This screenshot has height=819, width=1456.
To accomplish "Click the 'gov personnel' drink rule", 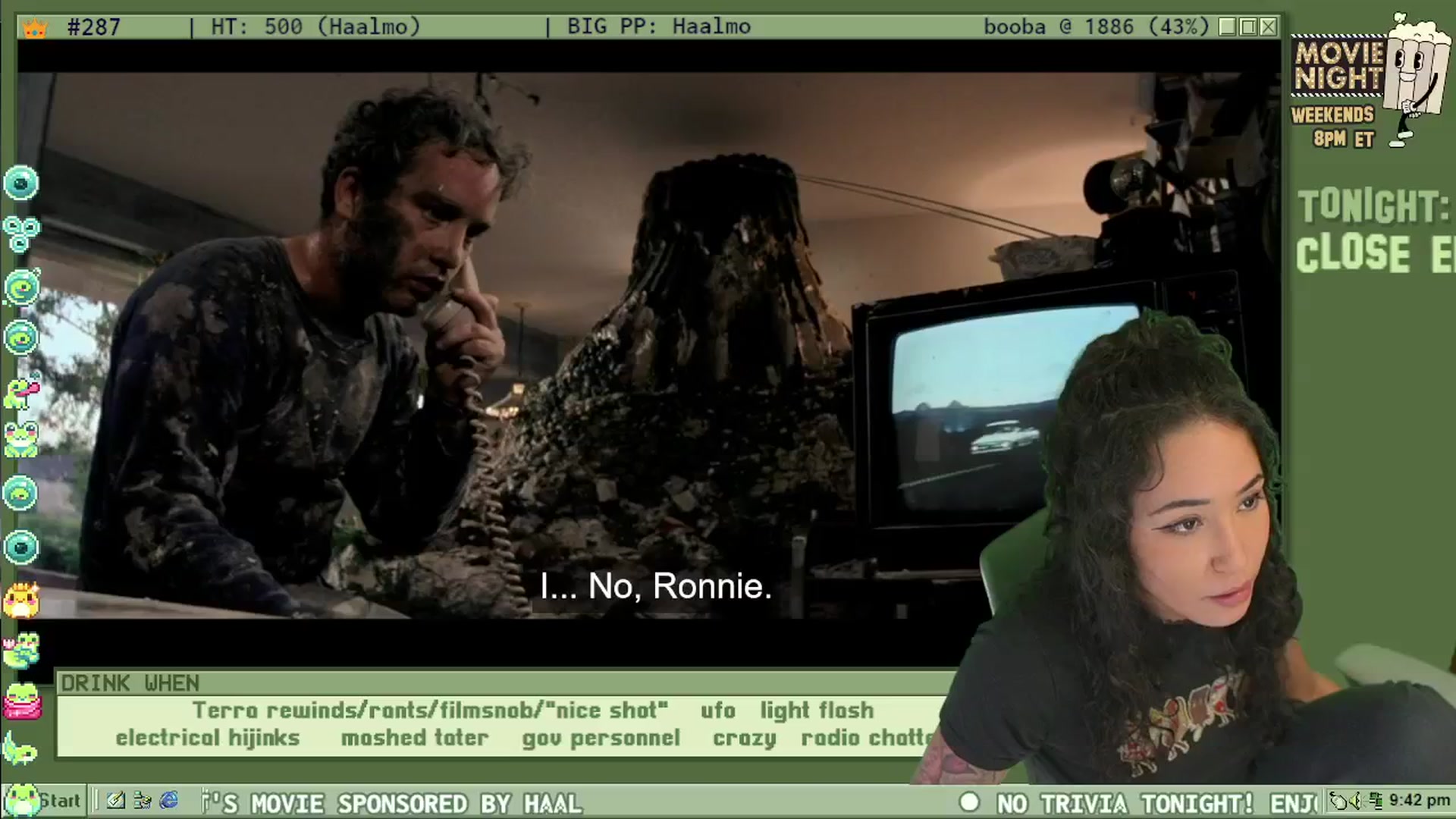I will pyautogui.click(x=601, y=739).
